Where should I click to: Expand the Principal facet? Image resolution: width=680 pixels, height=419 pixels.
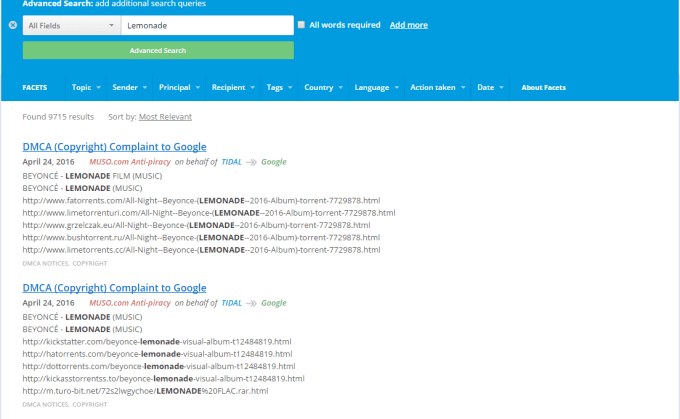pyautogui.click(x=179, y=87)
